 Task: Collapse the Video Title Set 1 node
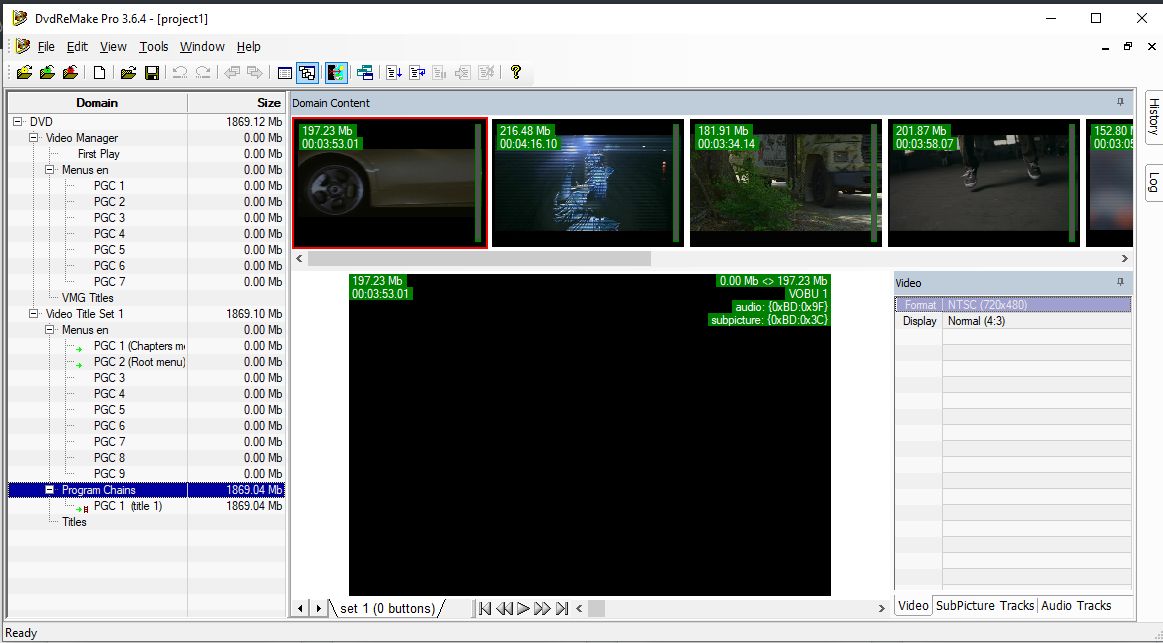[x=34, y=314]
